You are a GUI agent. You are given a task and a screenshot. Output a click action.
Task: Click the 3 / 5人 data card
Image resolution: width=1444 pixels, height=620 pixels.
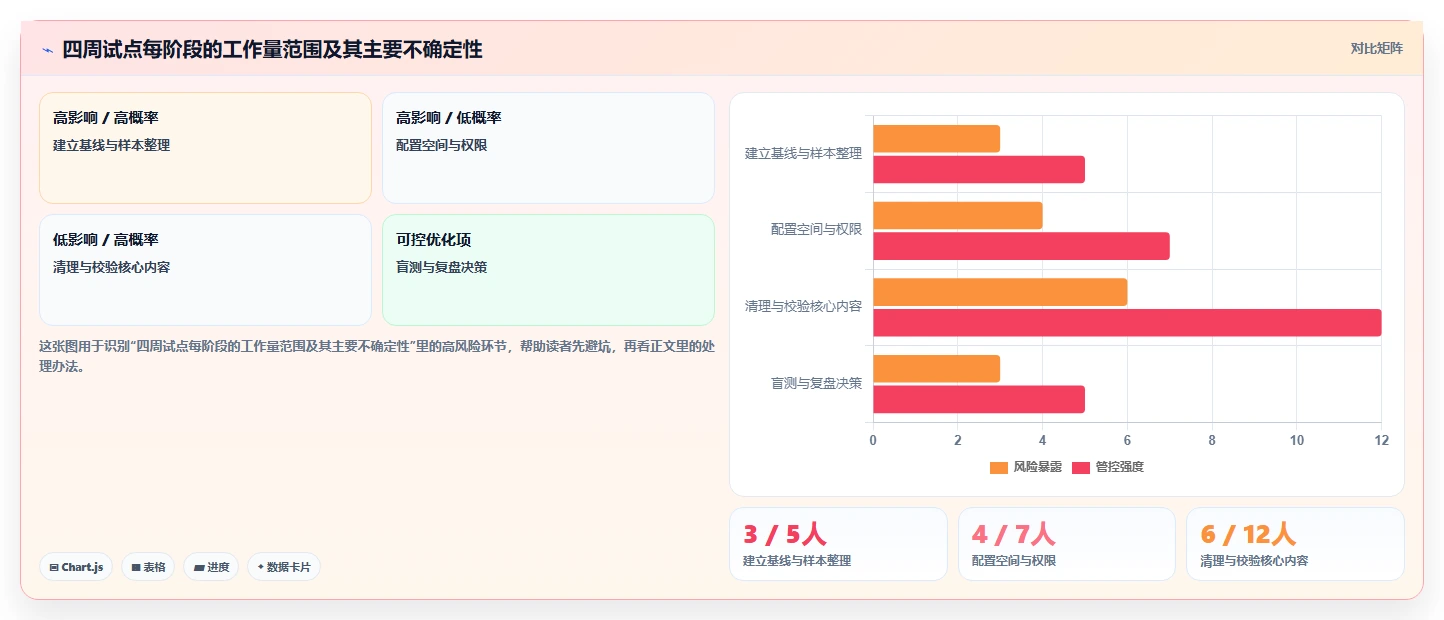pyautogui.click(x=838, y=544)
